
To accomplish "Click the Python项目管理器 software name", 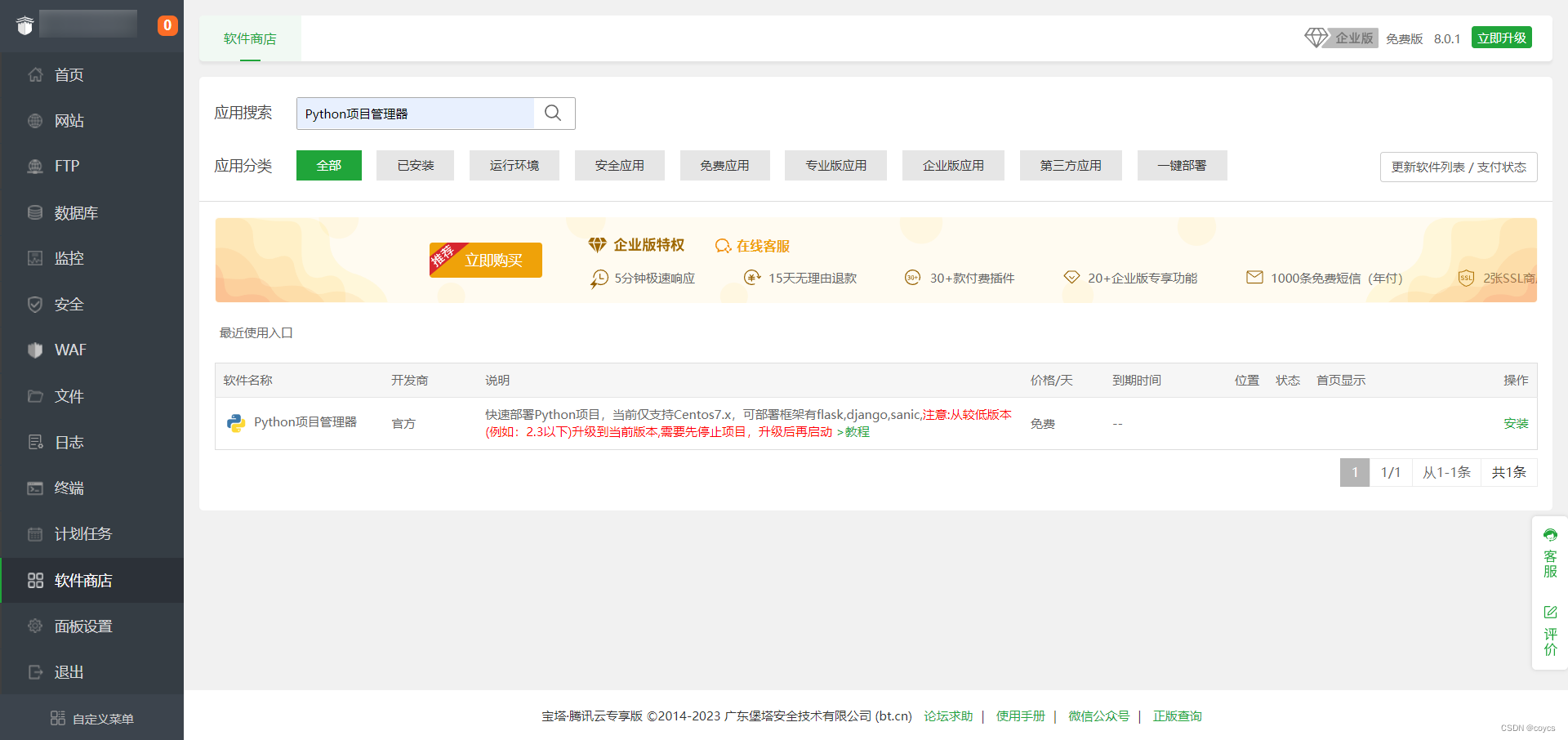I will [x=305, y=421].
